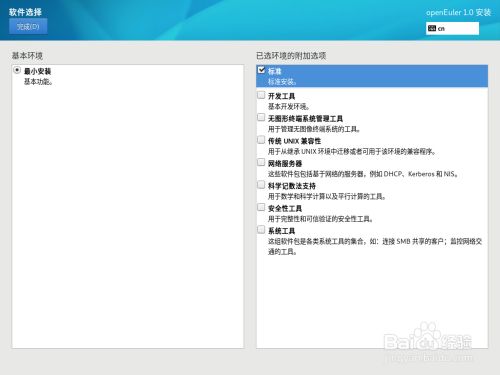
Task: Click the 基本功能。 description text
Action: pos(38,82)
